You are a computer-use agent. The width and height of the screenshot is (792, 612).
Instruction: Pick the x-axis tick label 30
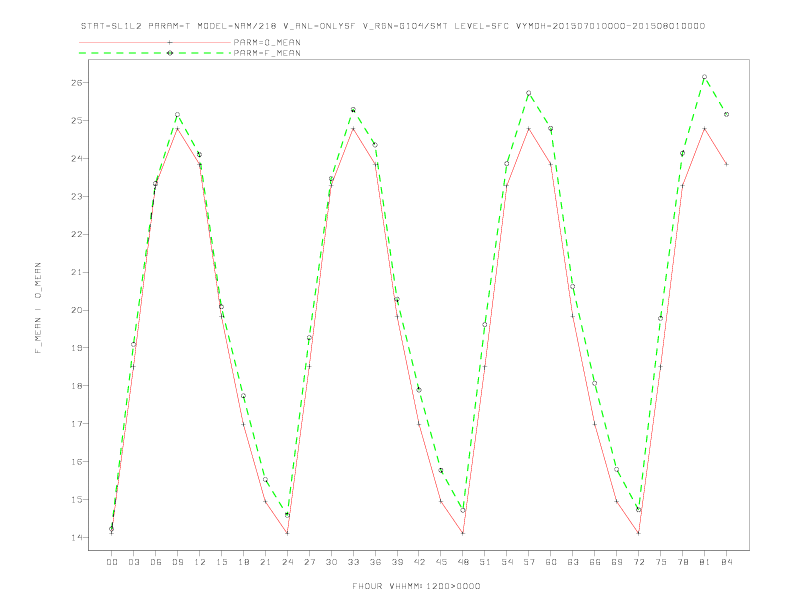(331, 562)
